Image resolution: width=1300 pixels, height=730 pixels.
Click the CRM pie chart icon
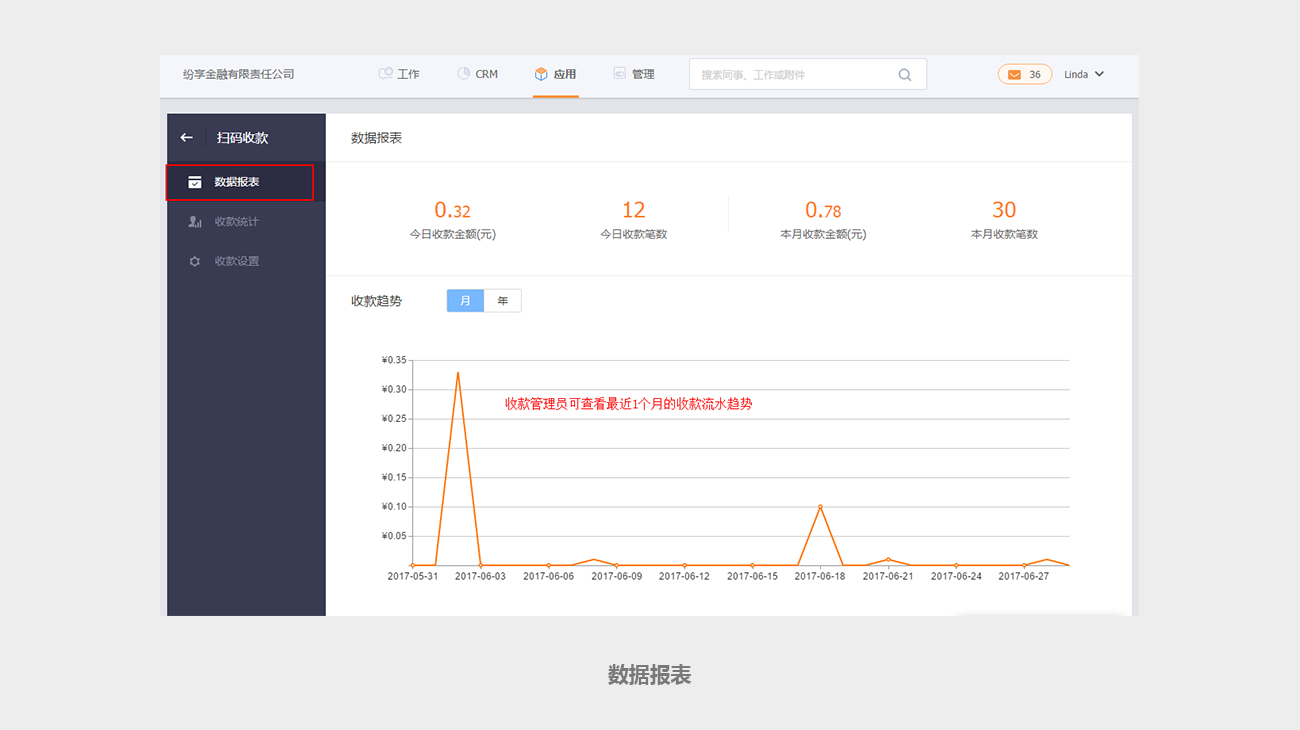pyautogui.click(x=464, y=74)
